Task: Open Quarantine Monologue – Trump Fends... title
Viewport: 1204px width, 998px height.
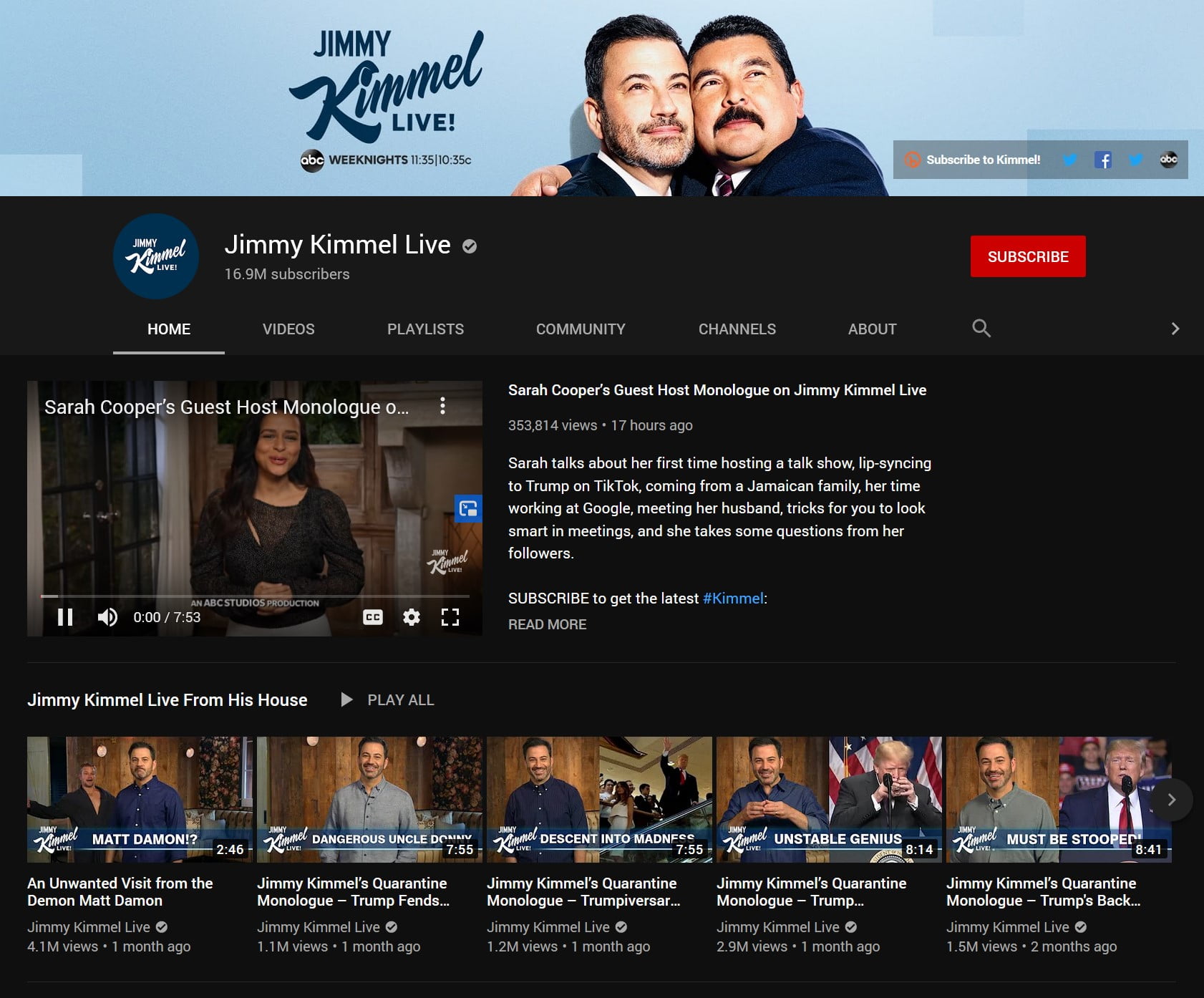Action: click(x=354, y=892)
